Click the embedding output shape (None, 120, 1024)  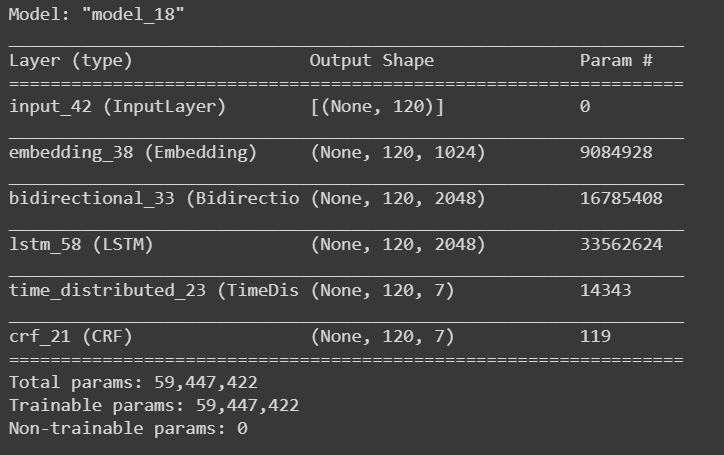click(x=398, y=153)
